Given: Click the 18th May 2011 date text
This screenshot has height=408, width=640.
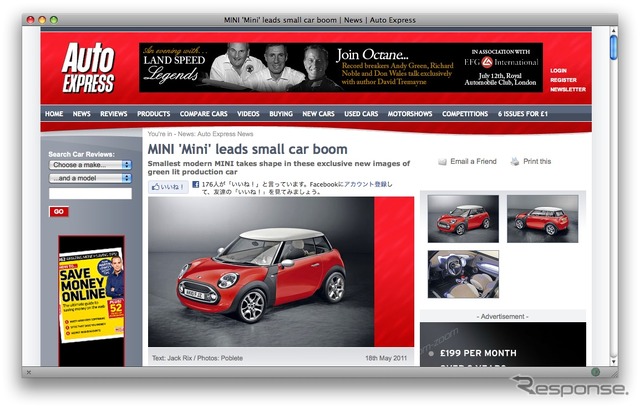Looking at the screenshot, I should coord(386,358).
